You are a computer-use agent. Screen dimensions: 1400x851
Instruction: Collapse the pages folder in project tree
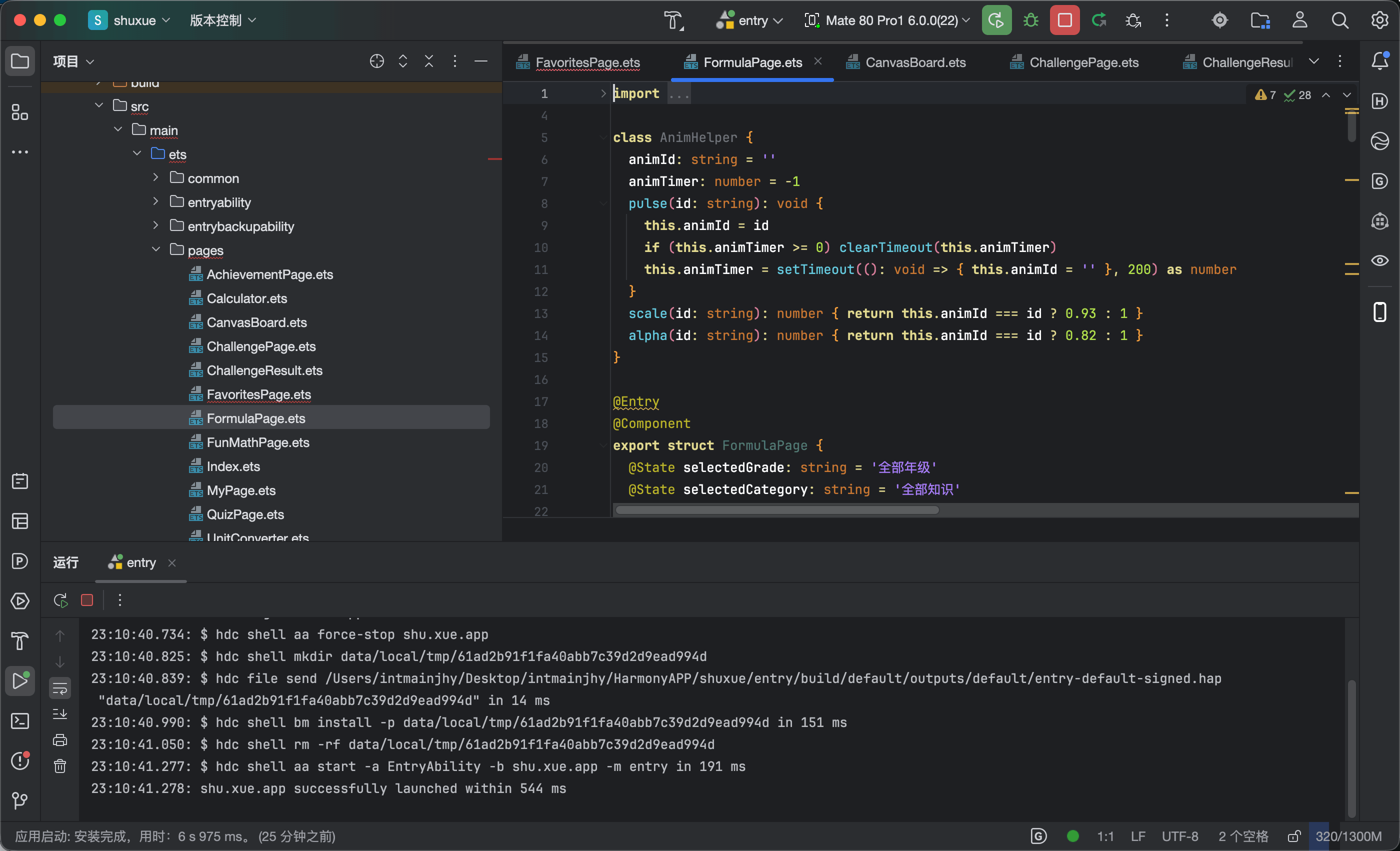155,250
